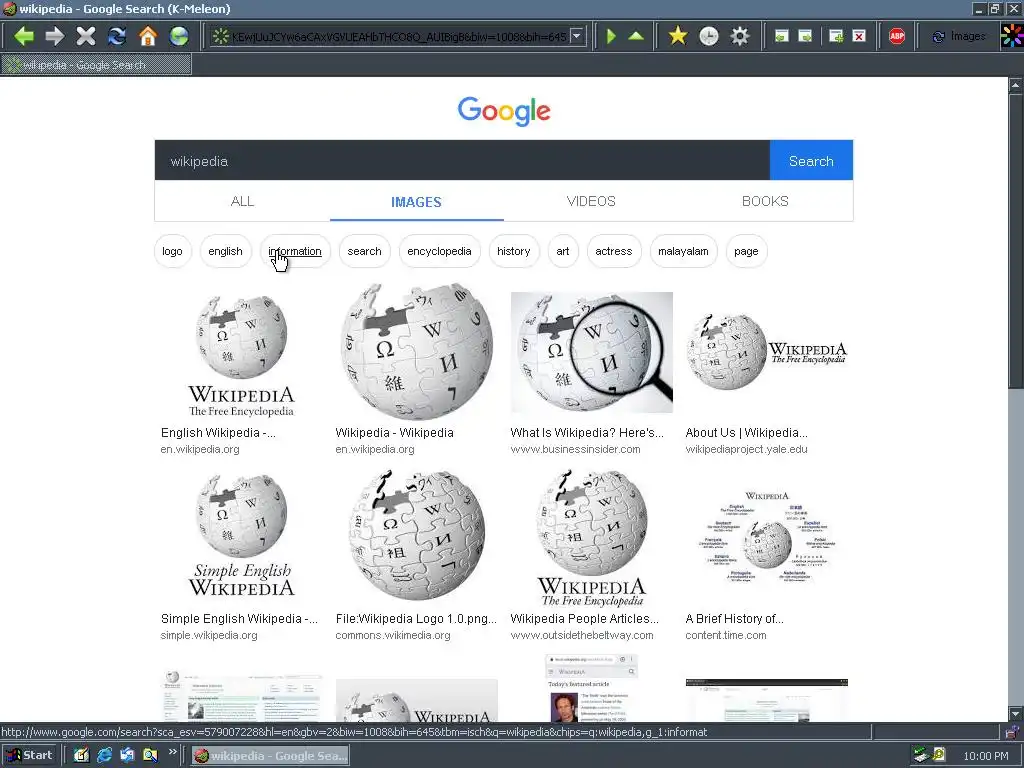Click the green up-one-level arrow
1024x768 pixels.
[636, 36]
